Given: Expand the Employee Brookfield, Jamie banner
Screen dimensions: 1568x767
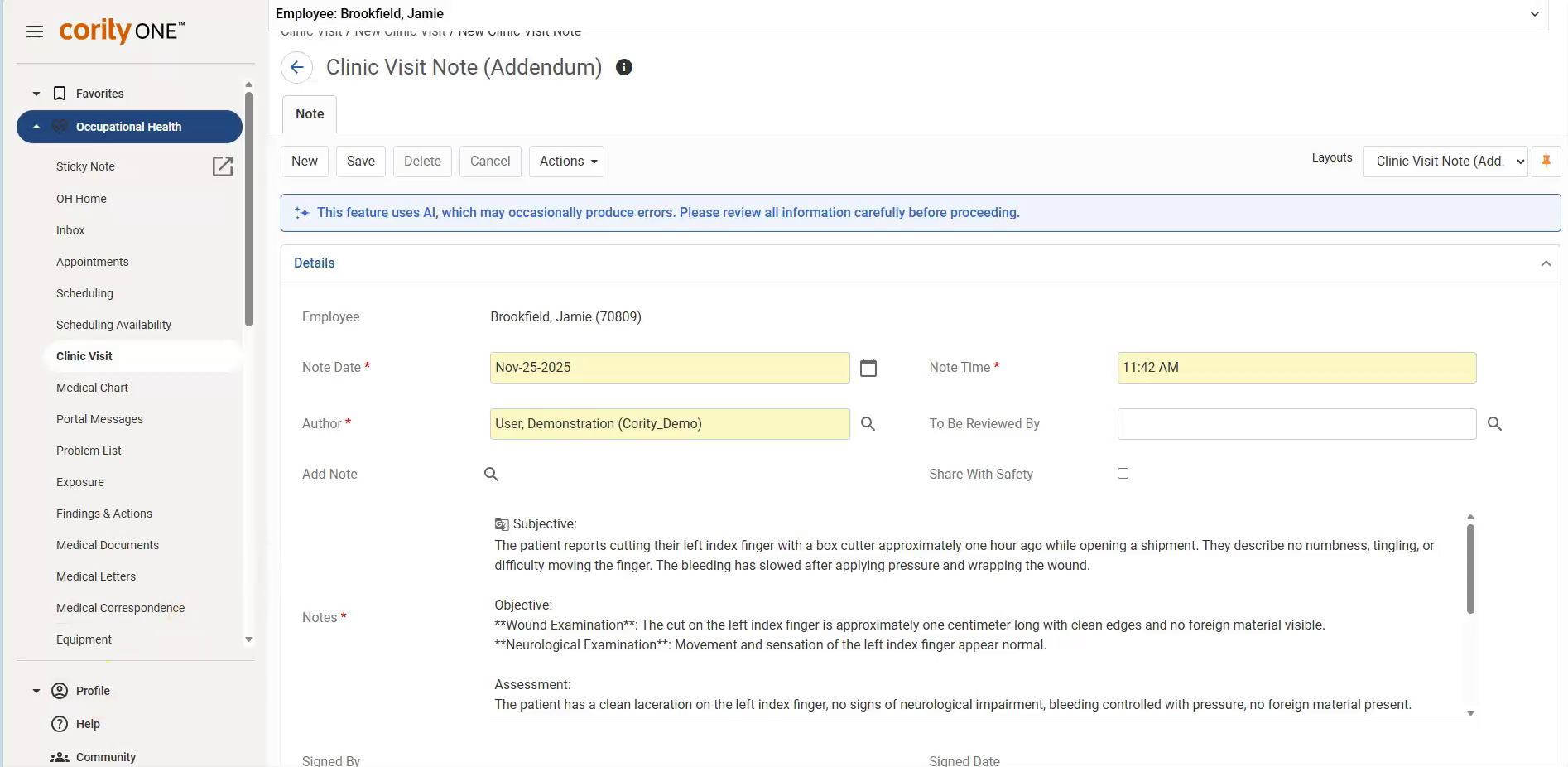Looking at the screenshot, I should (x=1536, y=13).
